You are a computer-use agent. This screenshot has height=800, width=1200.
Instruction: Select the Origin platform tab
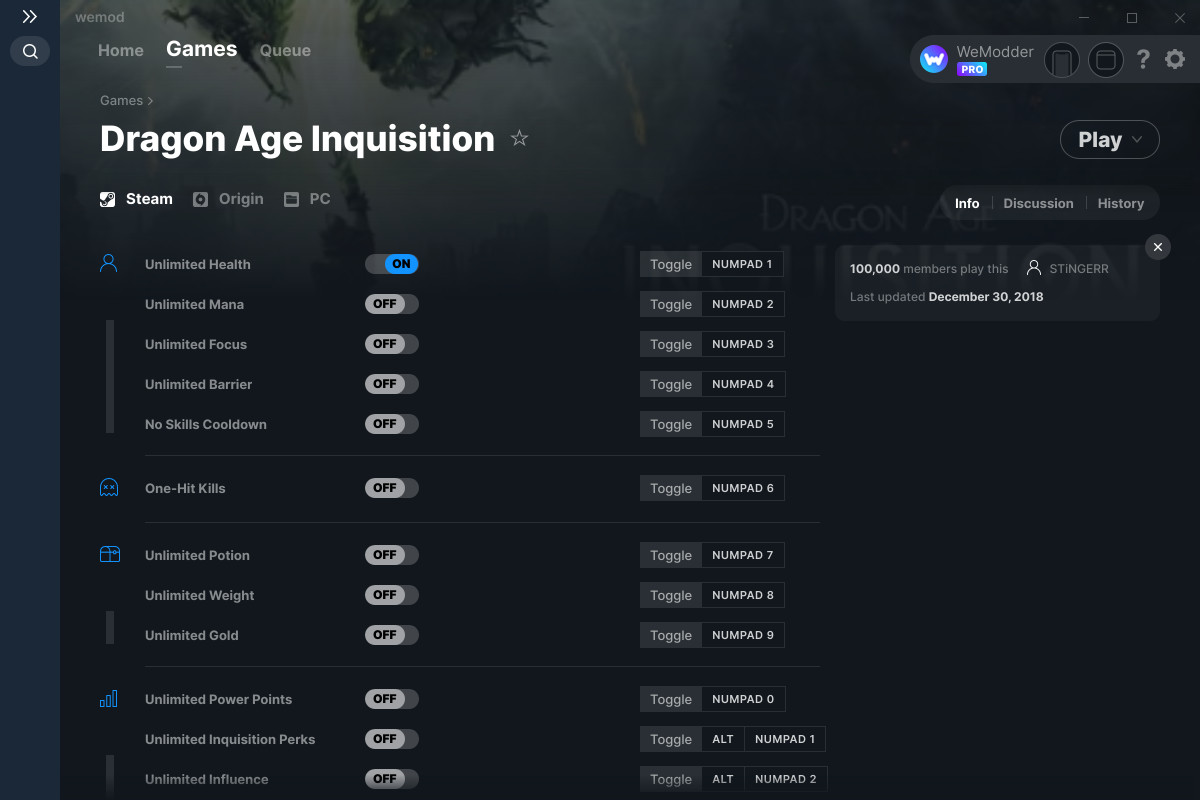[x=228, y=199]
